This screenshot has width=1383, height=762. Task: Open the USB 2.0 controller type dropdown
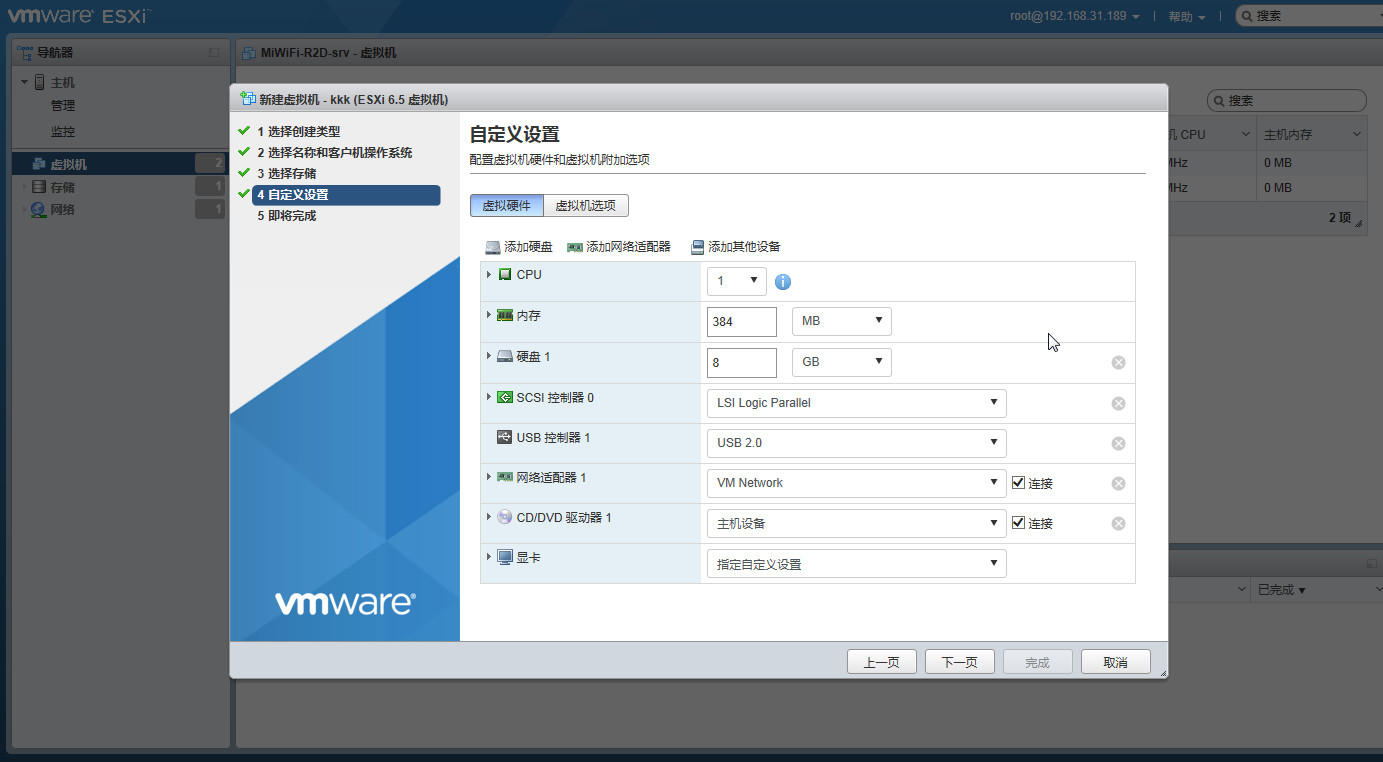856,443
